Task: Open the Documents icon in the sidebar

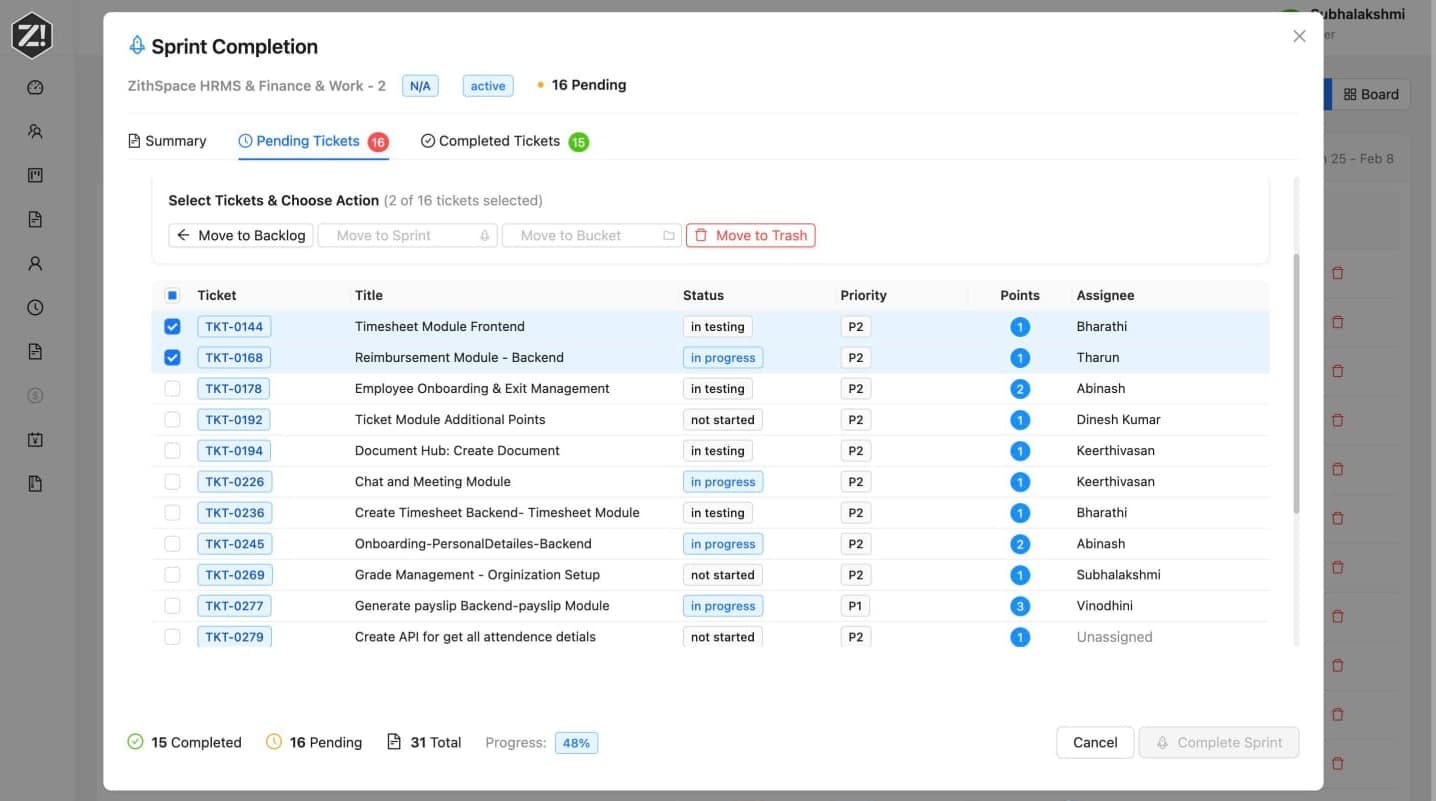Action: point(35,219)
